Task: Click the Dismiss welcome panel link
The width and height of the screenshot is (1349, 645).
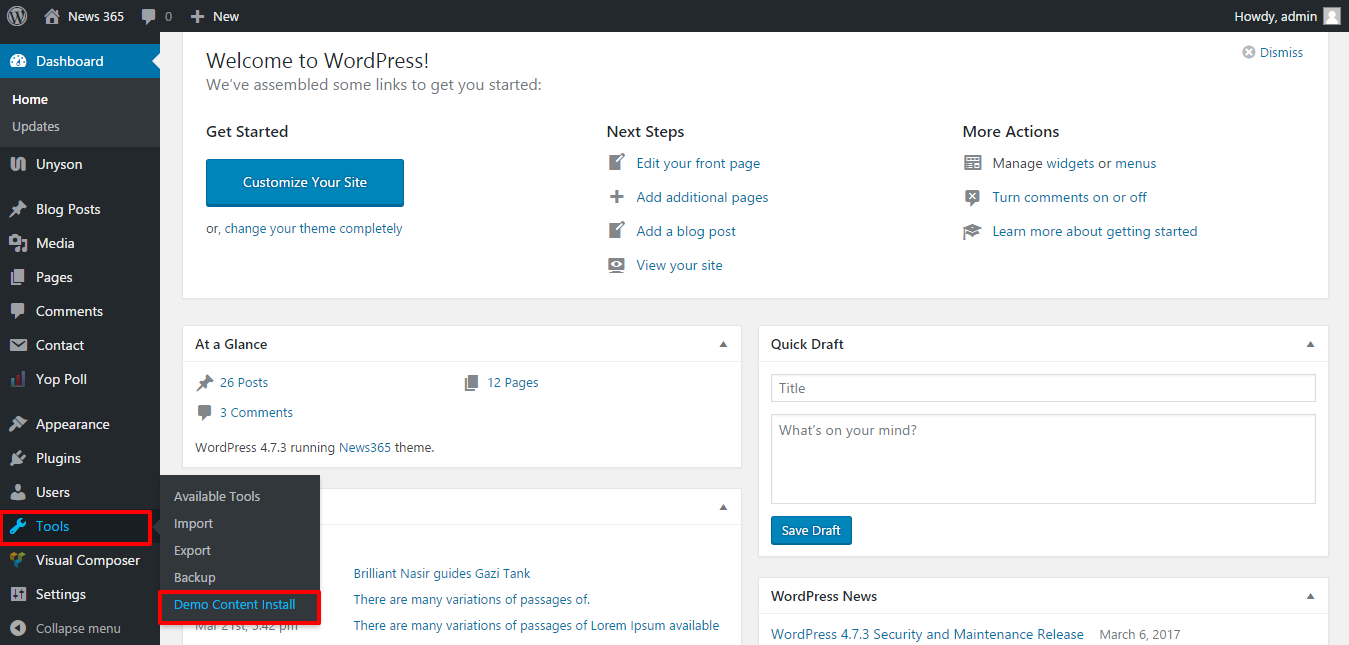Action: pyautogui.click(x=1281, y=52)
